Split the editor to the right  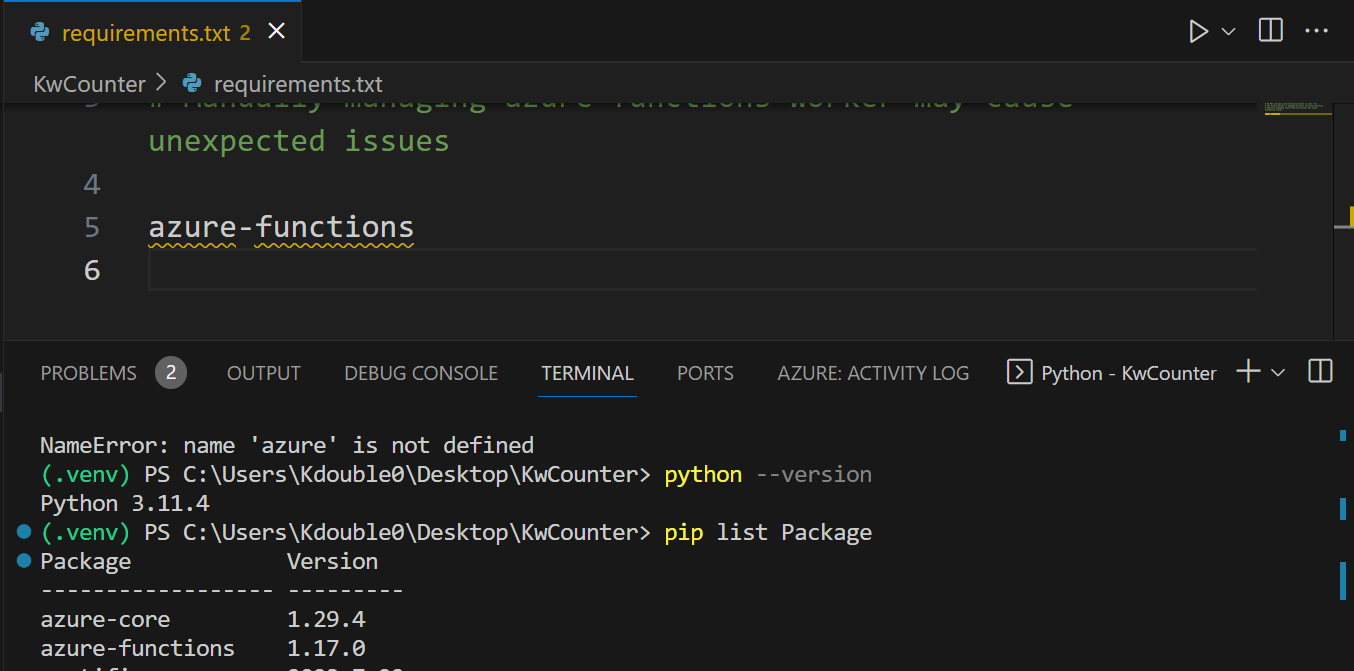1271,31
